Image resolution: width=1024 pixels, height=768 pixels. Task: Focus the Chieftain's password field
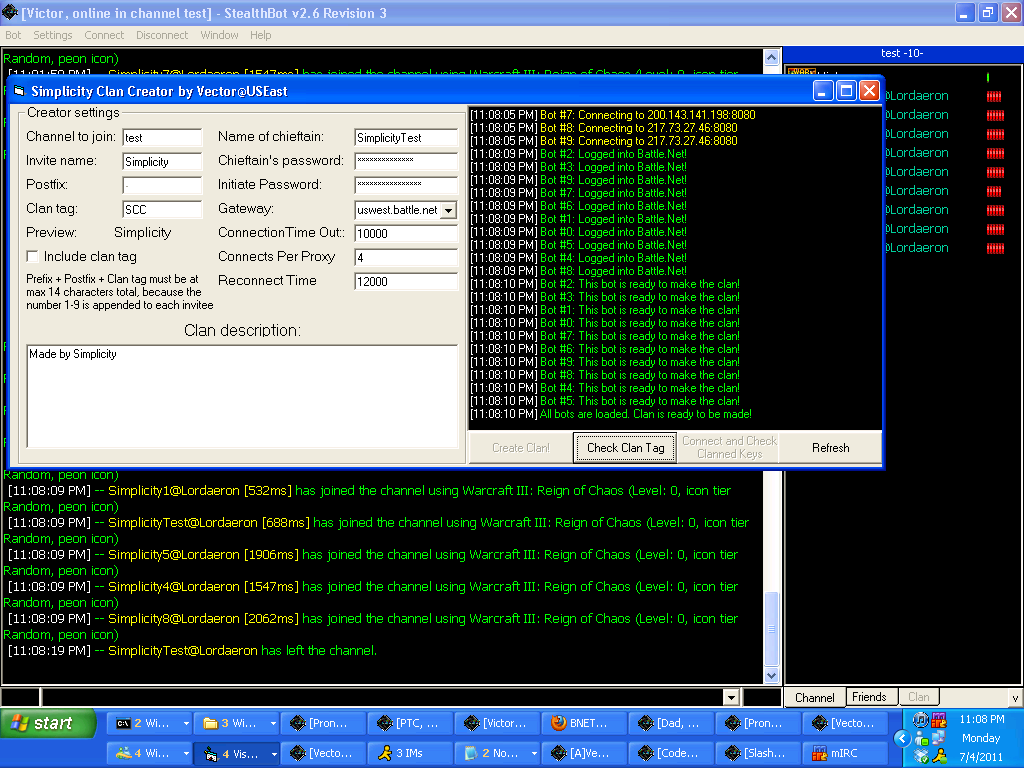pyautogui.click(x=406, y=161)
